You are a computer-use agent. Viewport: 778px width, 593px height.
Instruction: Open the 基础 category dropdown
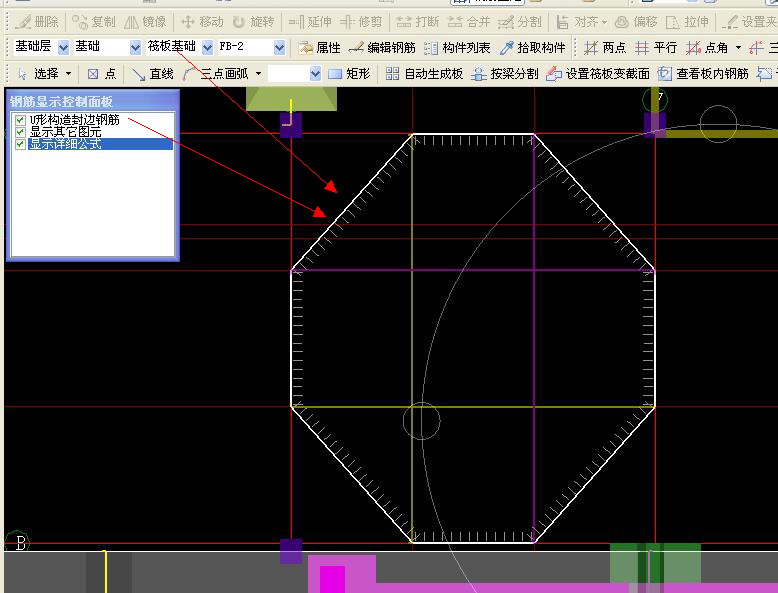[x=135, y=48]
